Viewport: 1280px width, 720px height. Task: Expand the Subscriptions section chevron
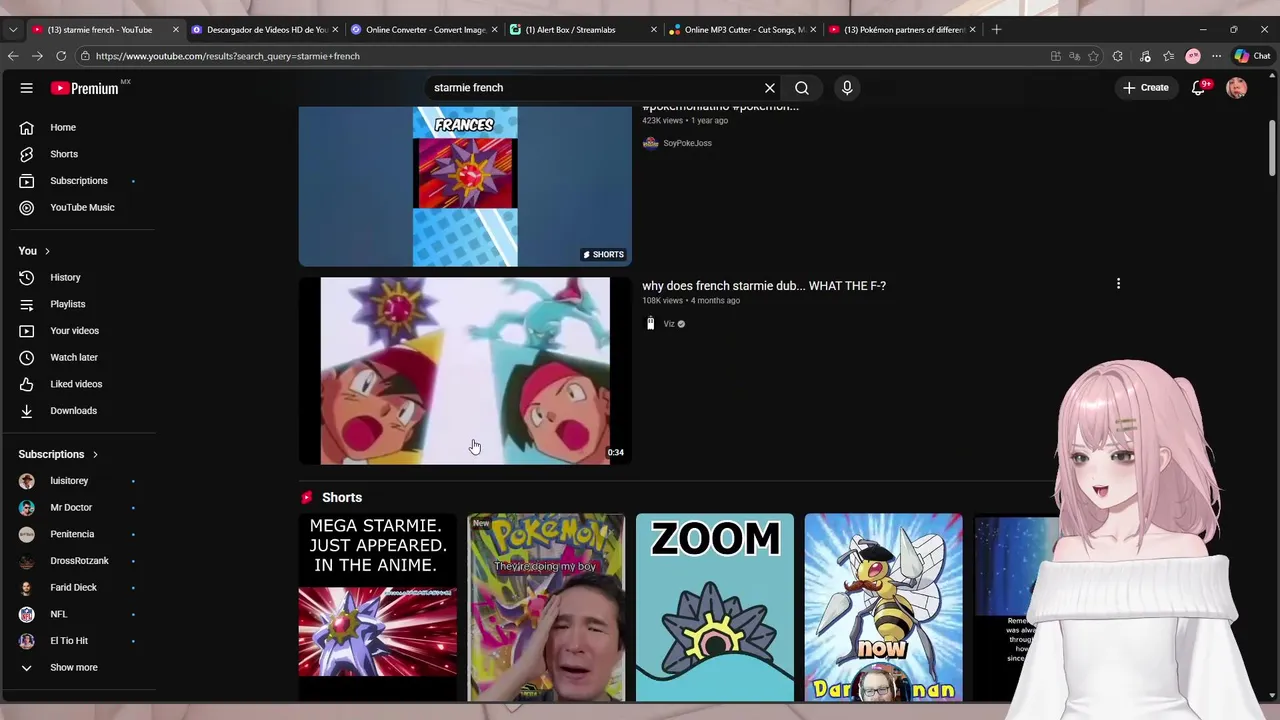pyautogui.click(x=95, y=454)
